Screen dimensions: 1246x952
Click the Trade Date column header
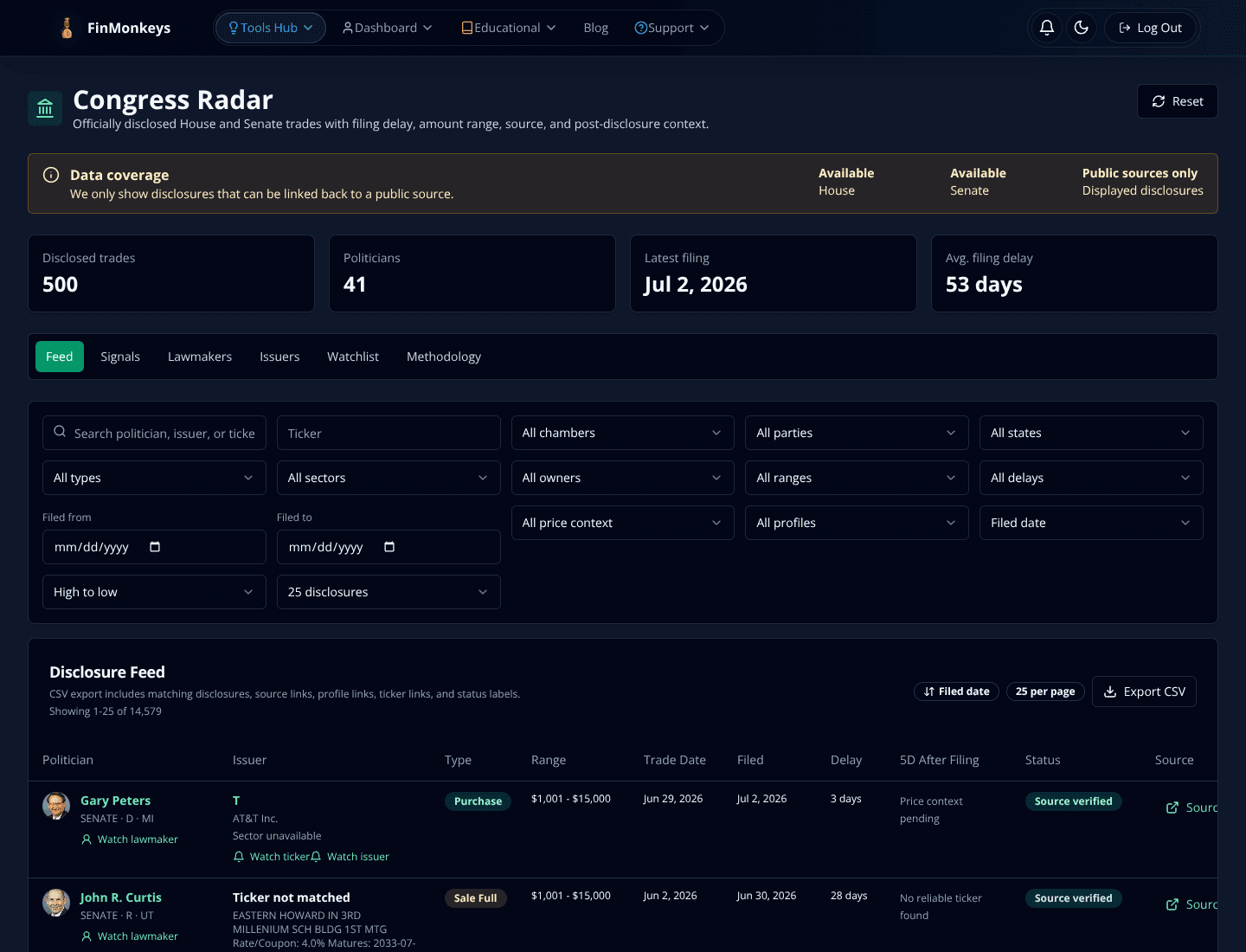pos(675,760)
